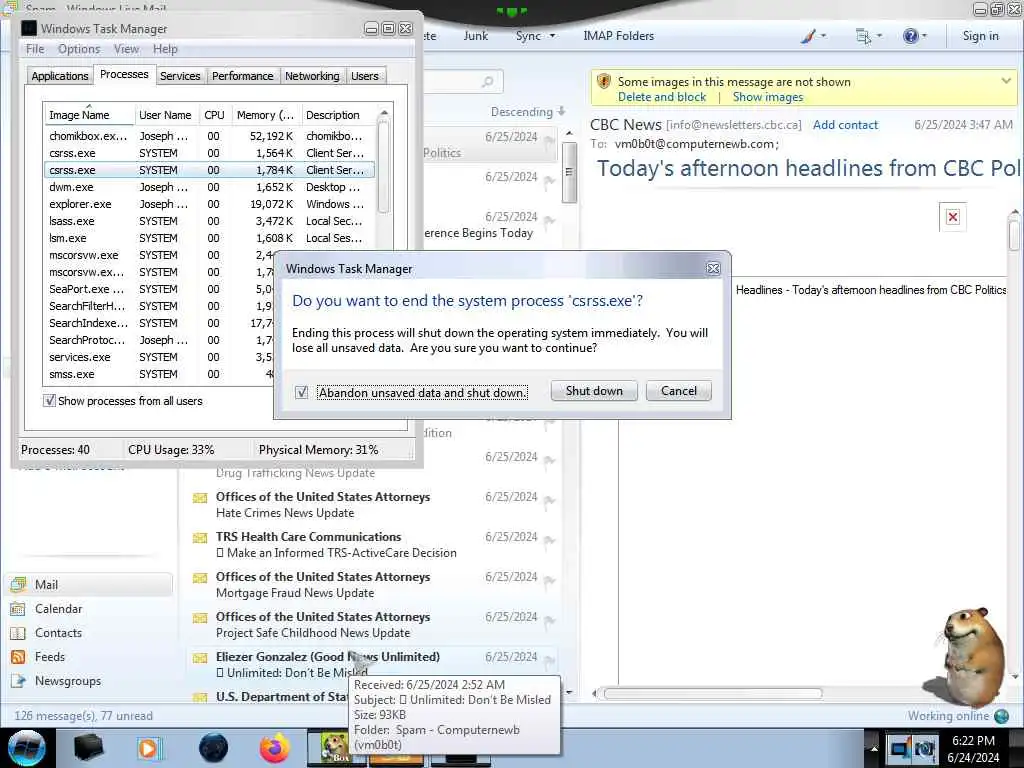Click taskbar clock 6:22 PM
This screenshot has width=1024, height=768.
[973, 741]
